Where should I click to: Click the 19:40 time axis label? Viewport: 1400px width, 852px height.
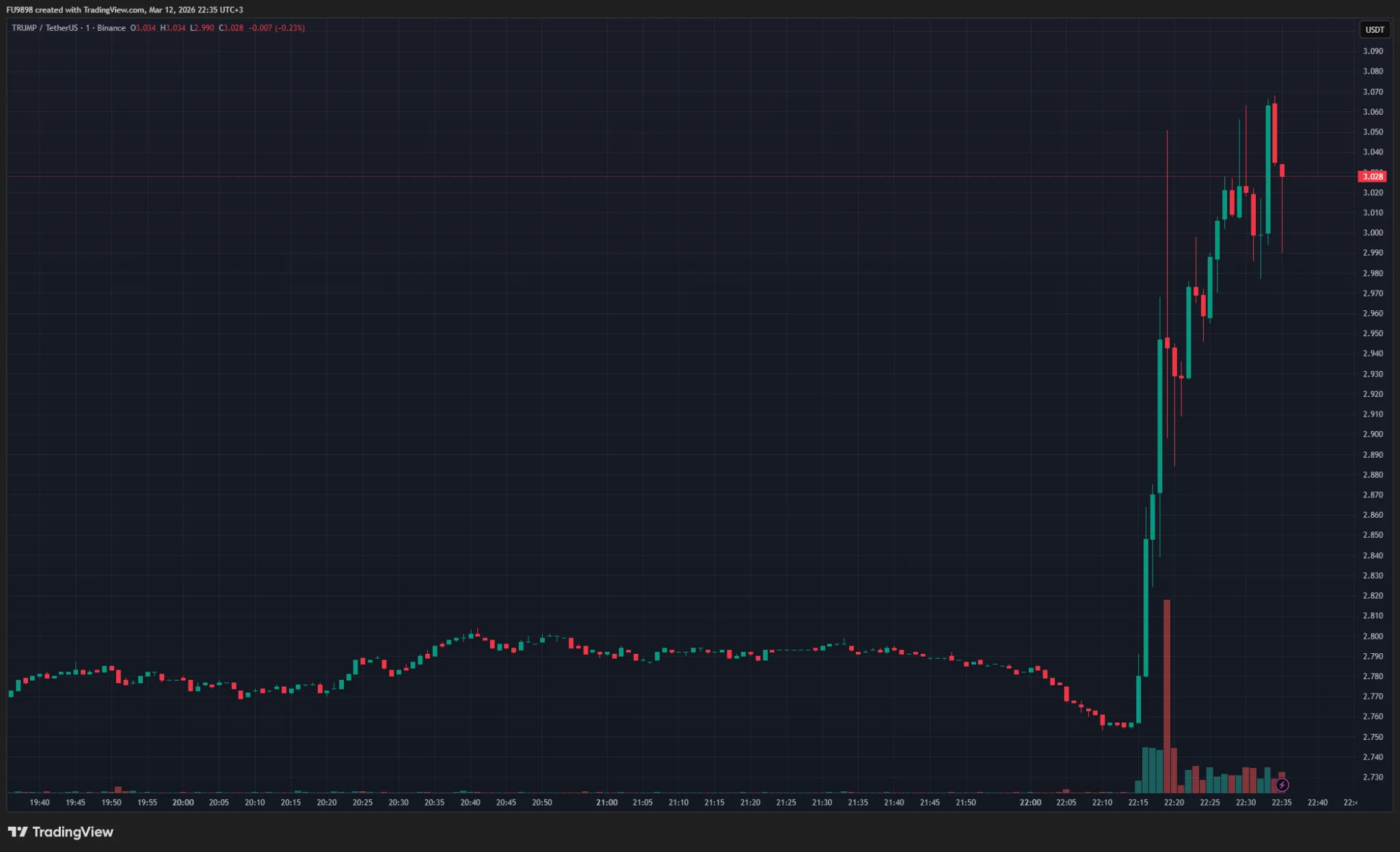click(40, 802)
